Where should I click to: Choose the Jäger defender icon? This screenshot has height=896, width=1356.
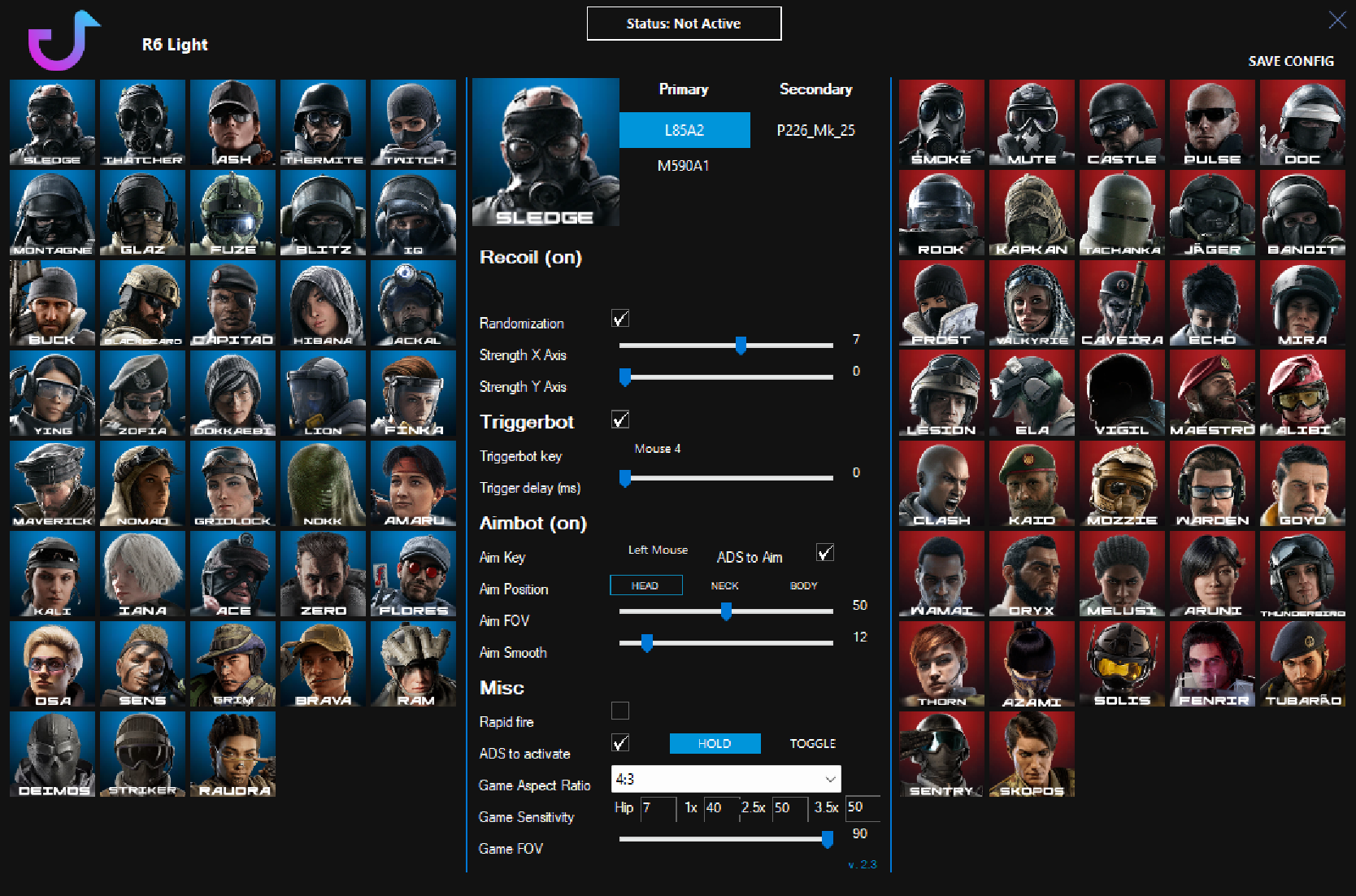pos(1212,213)
